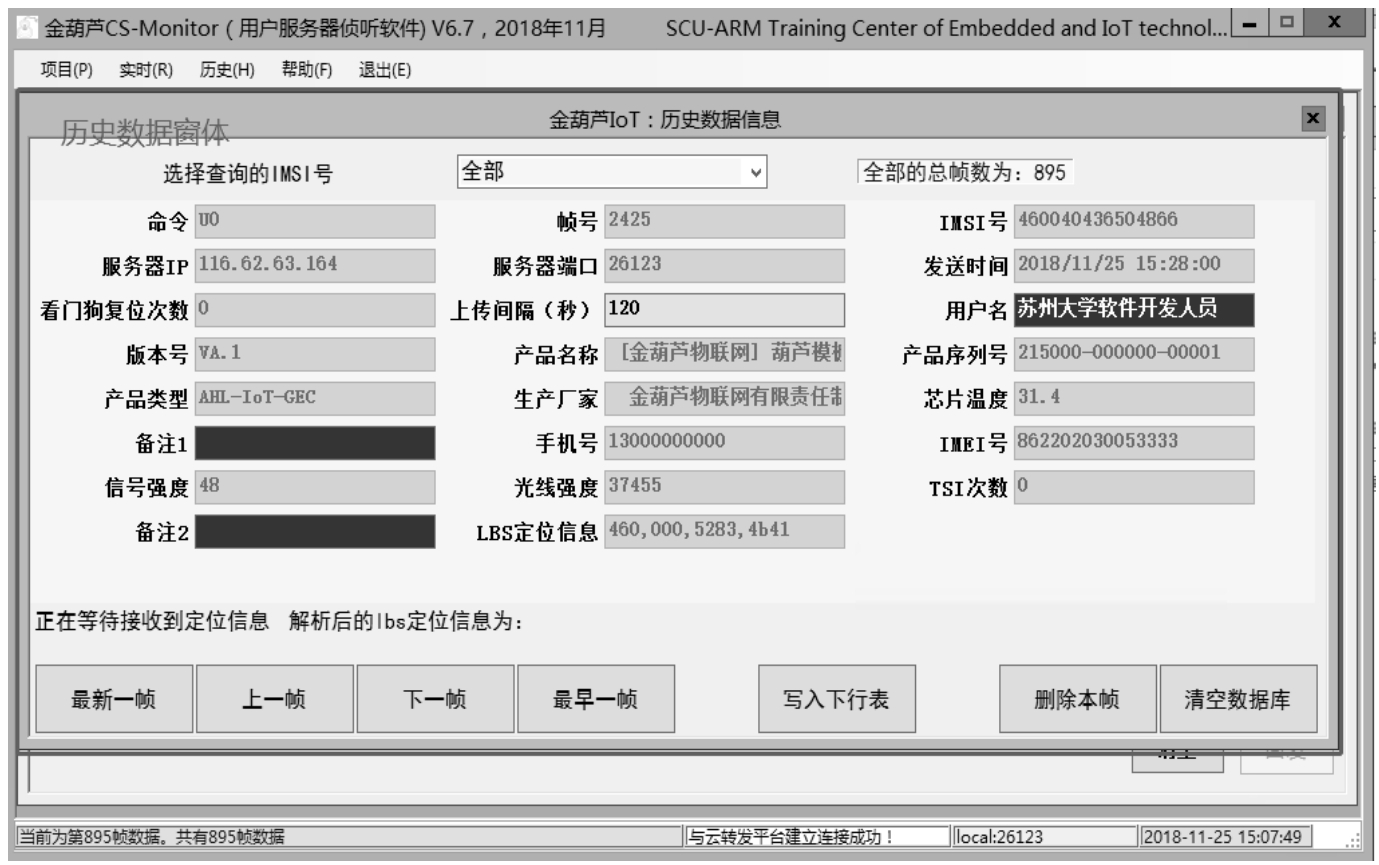Close the CS-Monitor main window
Viewport: 1379px width, 865px height.
(1335, 21)
